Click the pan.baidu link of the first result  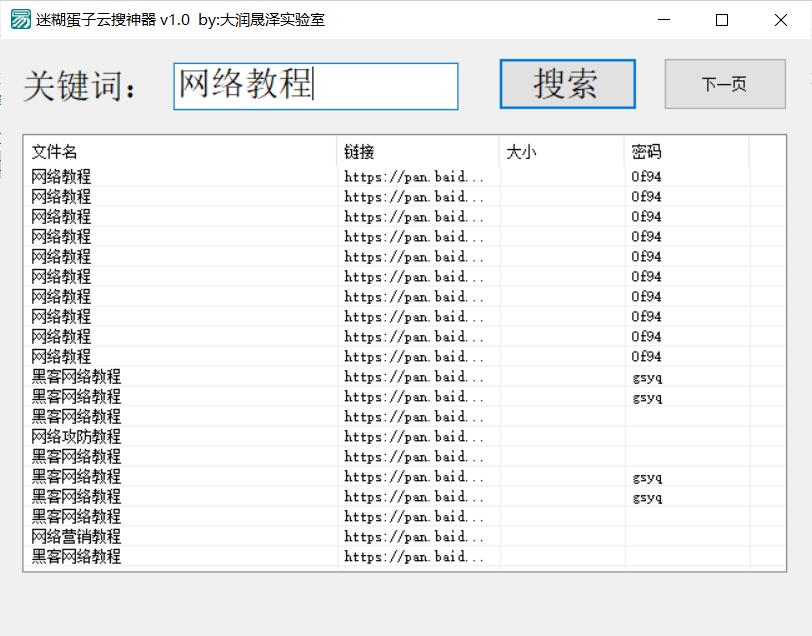(x=400, y=176)
